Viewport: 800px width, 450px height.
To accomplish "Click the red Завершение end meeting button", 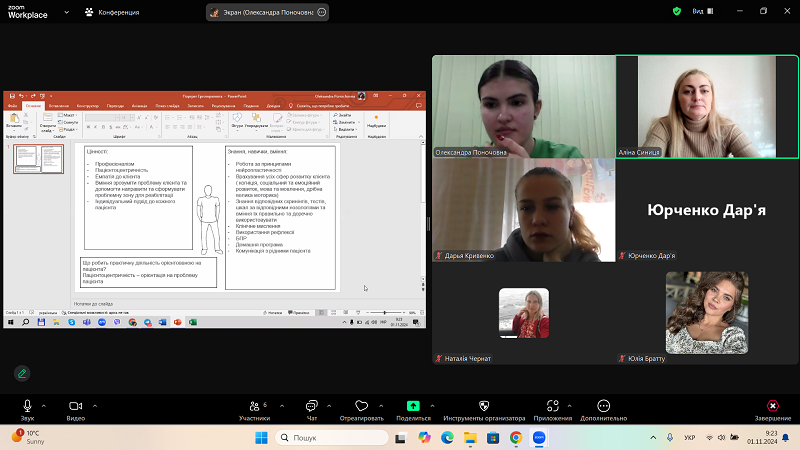I will coord(773,410).
